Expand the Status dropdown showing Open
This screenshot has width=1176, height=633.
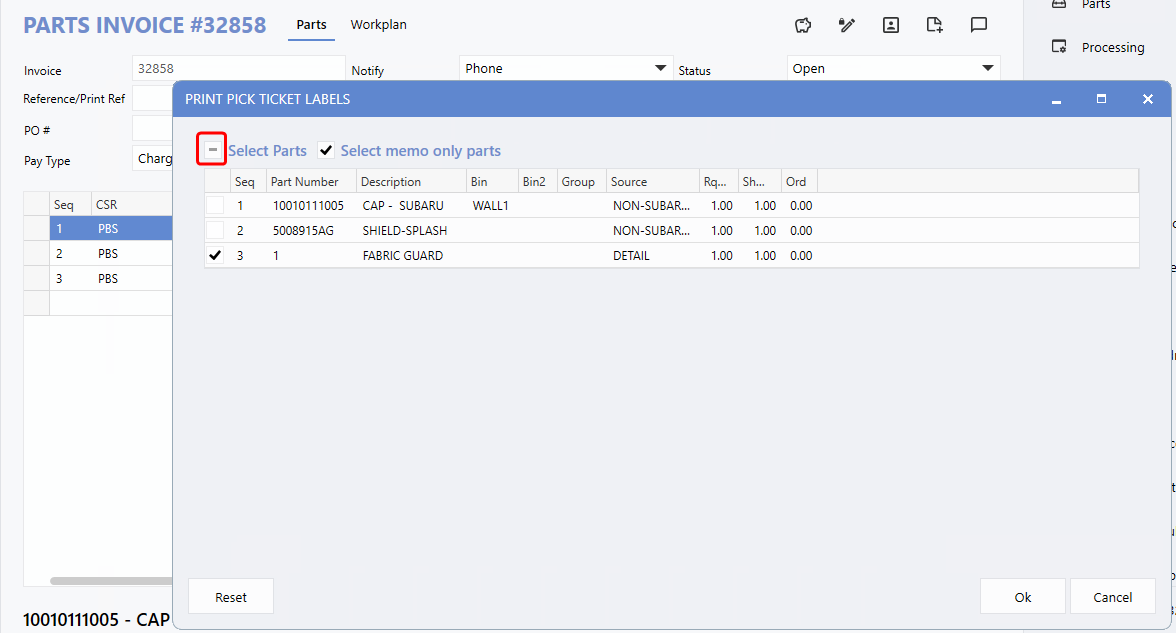(x=893, y=68)
